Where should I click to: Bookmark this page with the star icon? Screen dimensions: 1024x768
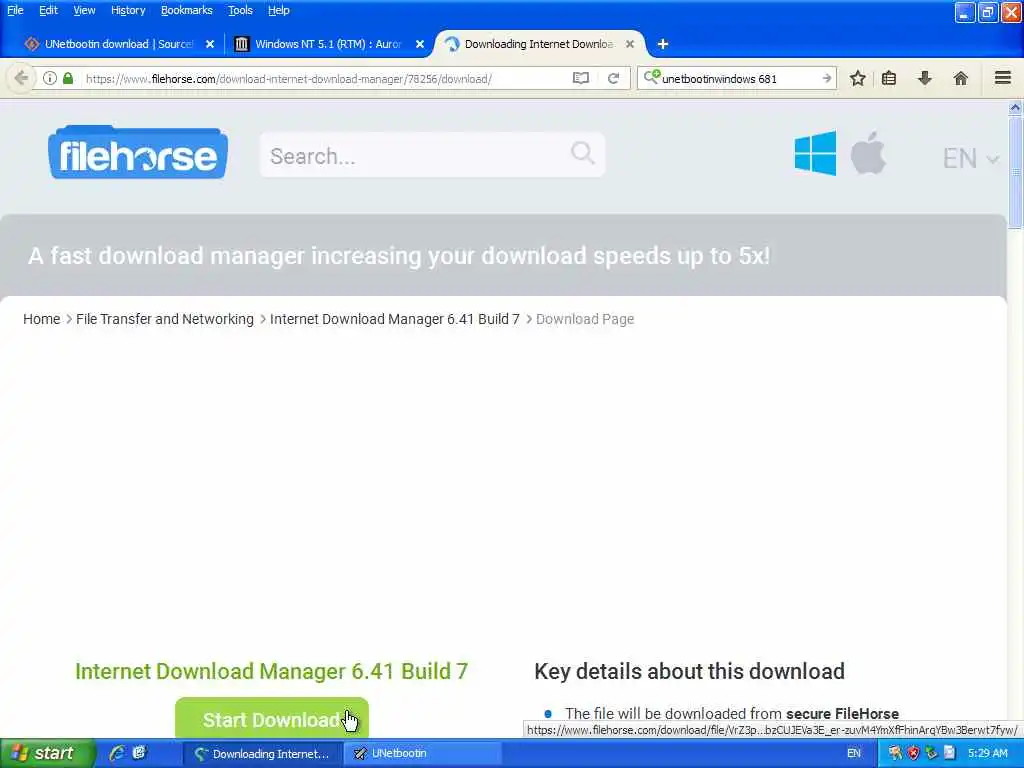click(x=857, y=78)
